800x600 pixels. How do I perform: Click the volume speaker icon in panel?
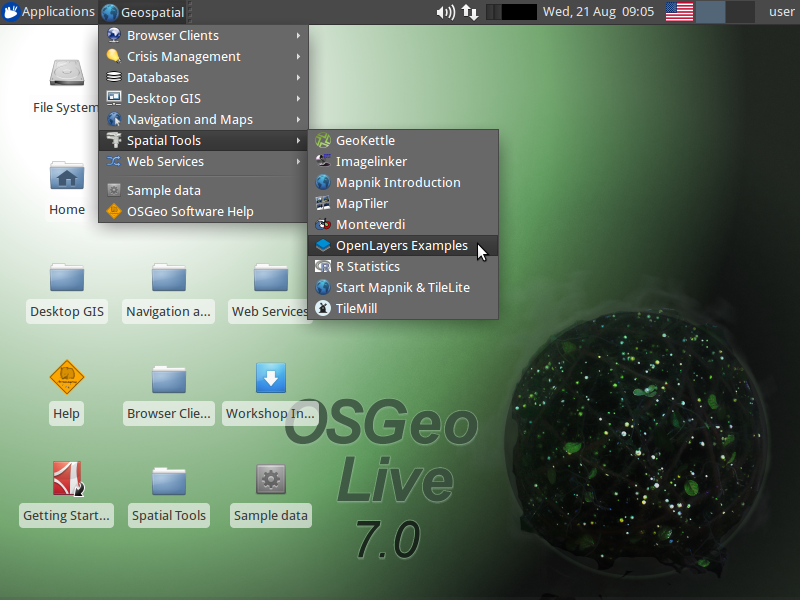[x=446, y=12]
